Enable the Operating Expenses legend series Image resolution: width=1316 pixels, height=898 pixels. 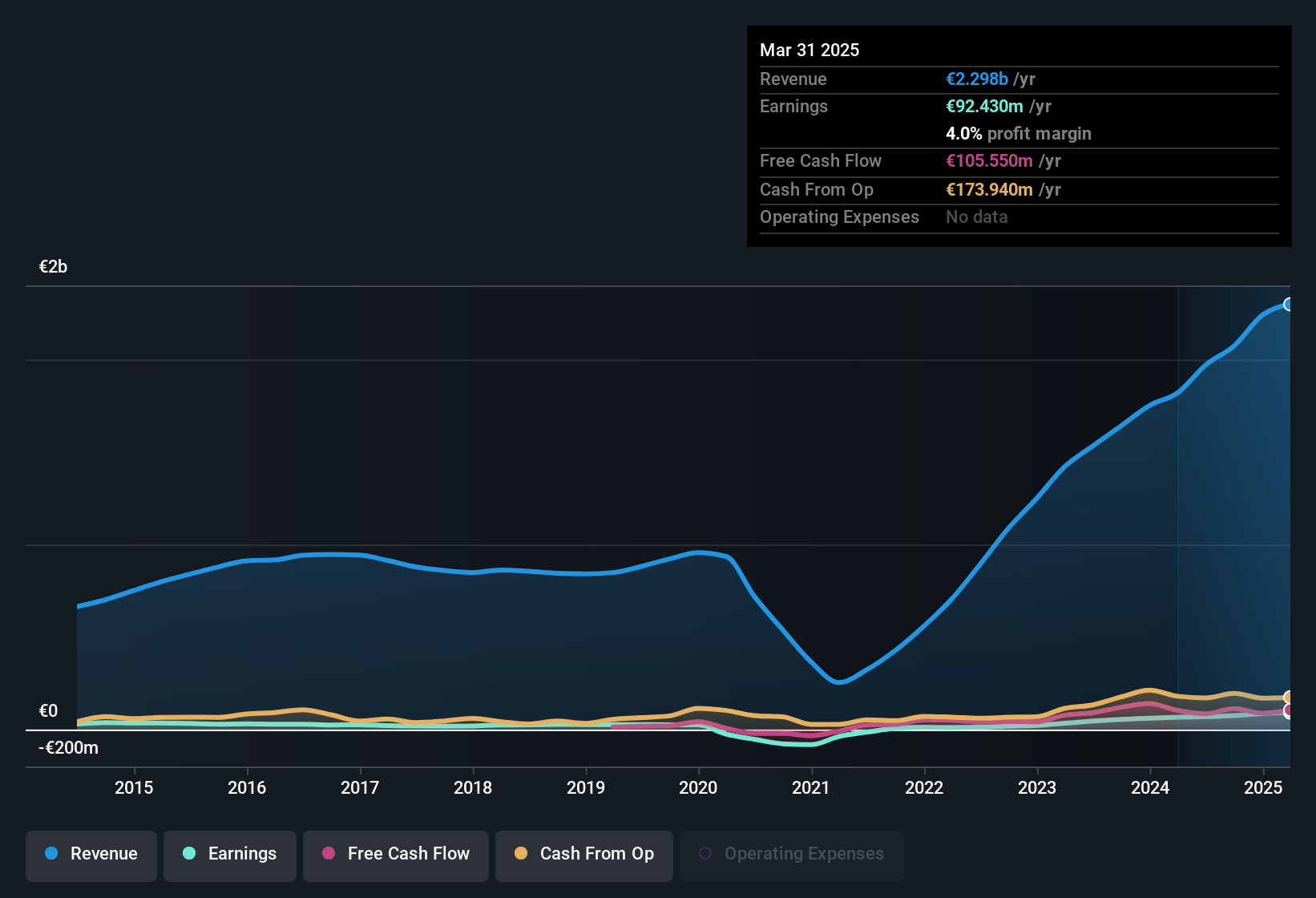point(792,855)
